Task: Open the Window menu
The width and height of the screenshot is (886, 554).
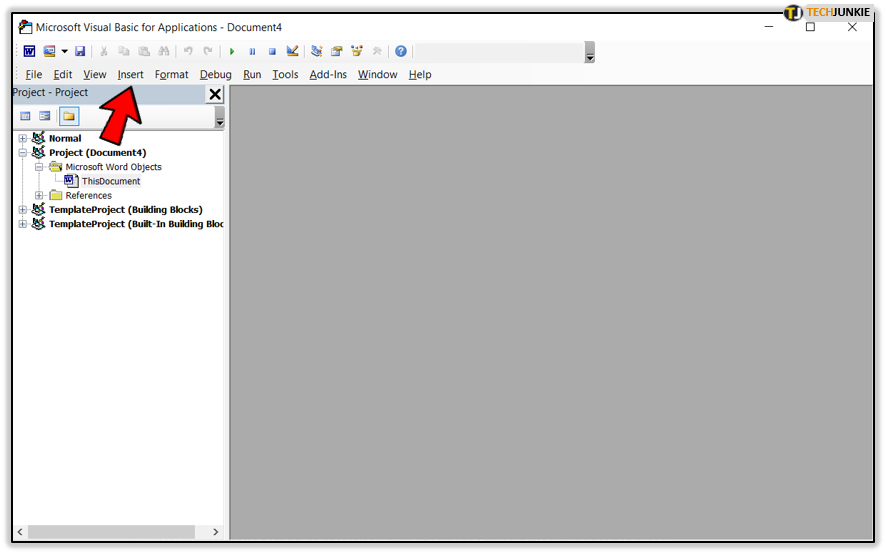Action: pos(377,75)
